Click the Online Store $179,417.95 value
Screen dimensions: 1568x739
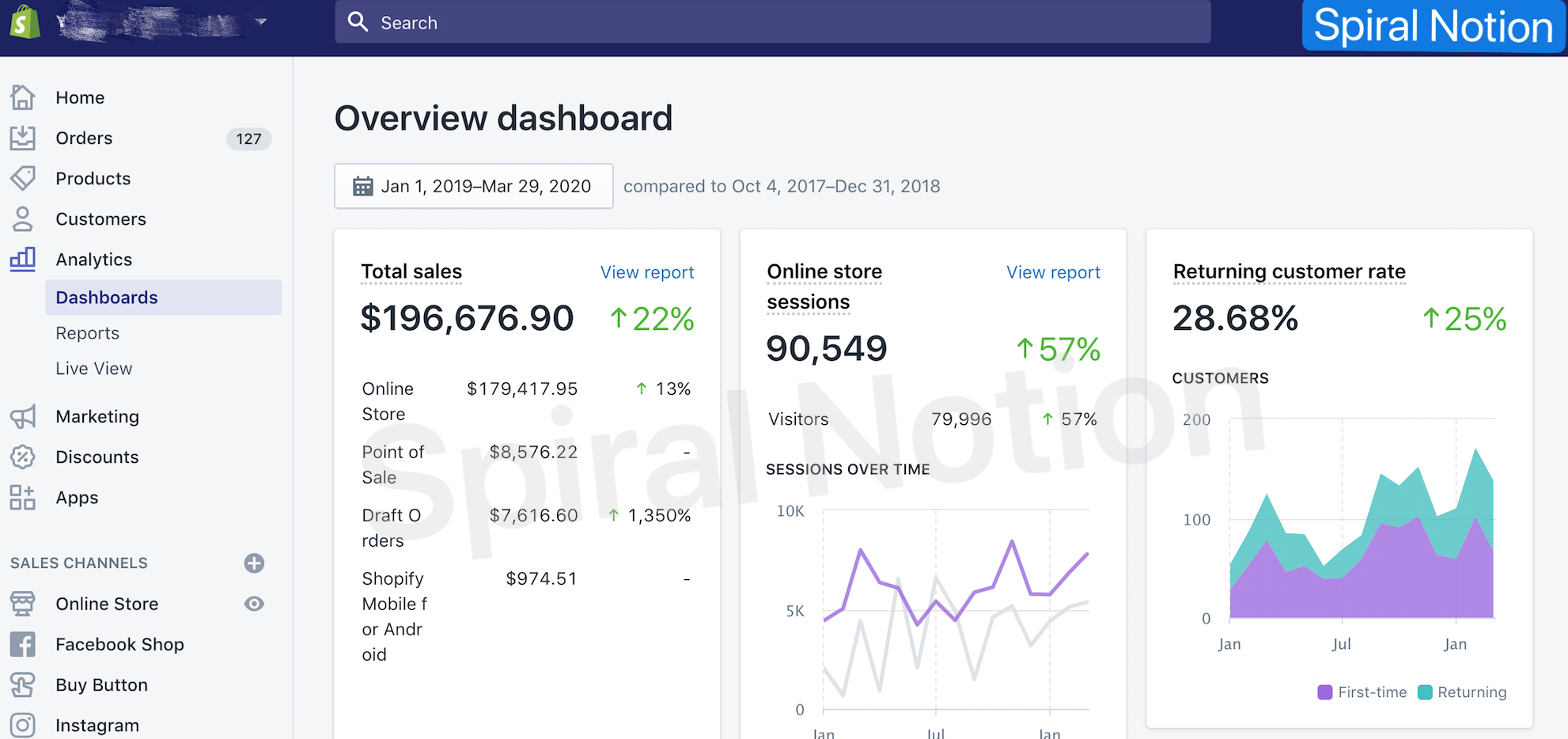pos(522,388)
